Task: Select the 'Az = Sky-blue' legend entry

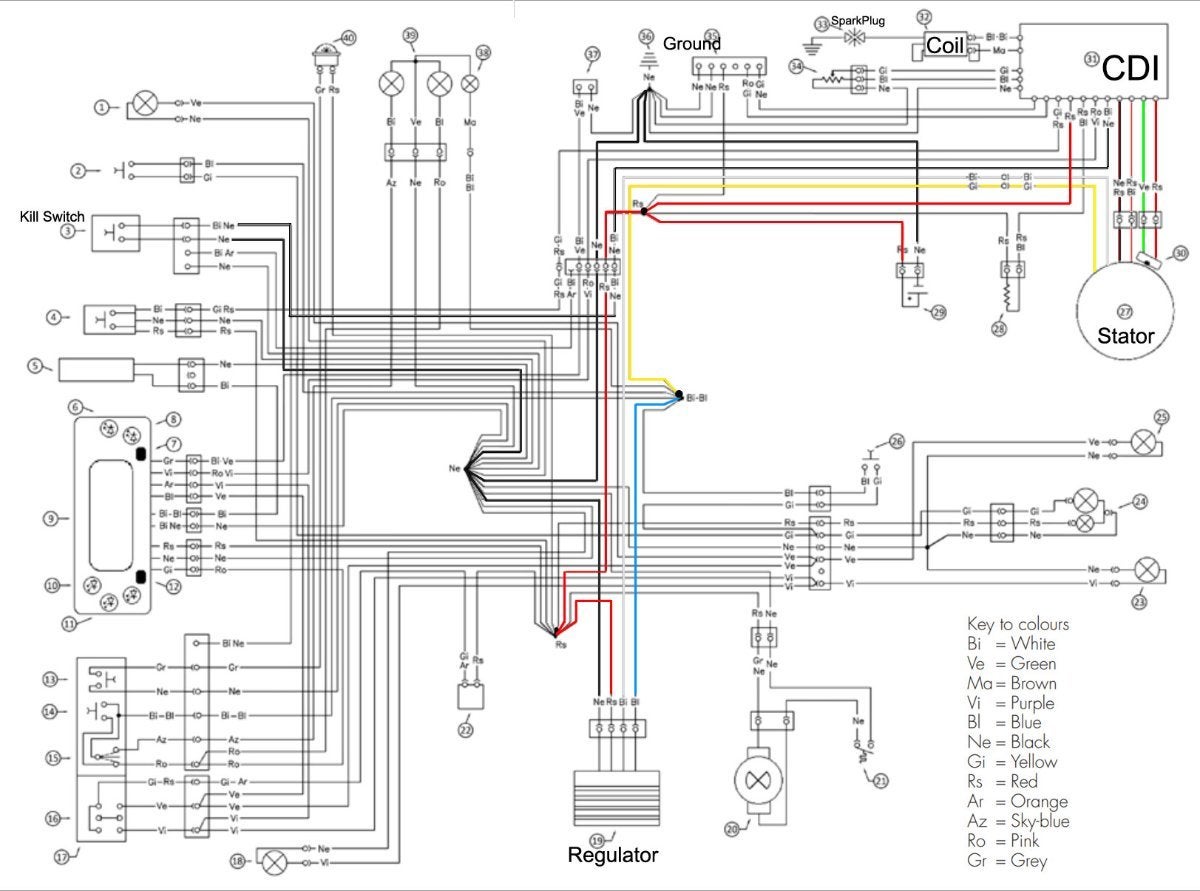Action: [x=1018, y=821]
